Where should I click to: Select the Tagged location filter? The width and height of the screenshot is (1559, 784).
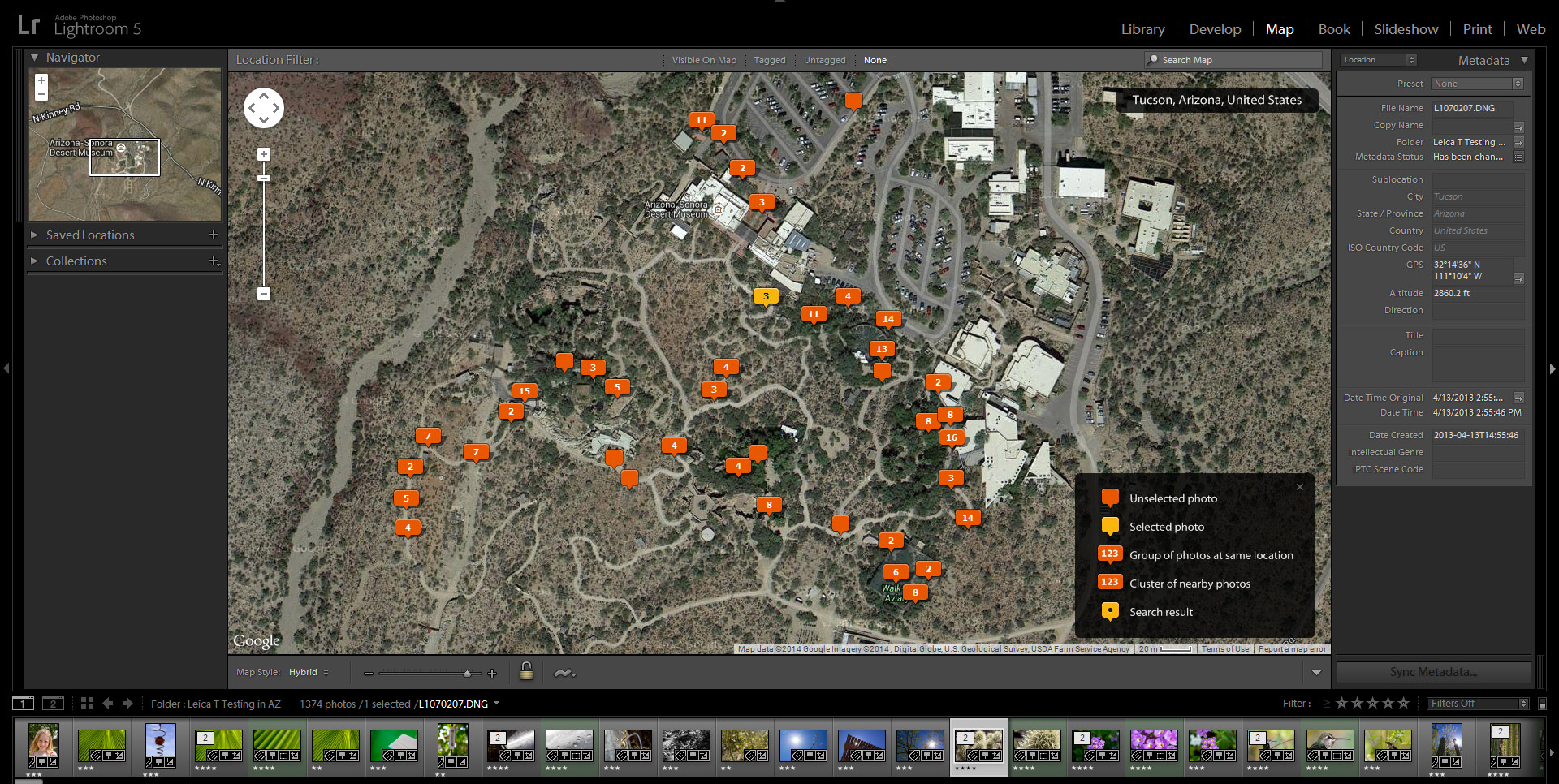[x=770, y=60]
